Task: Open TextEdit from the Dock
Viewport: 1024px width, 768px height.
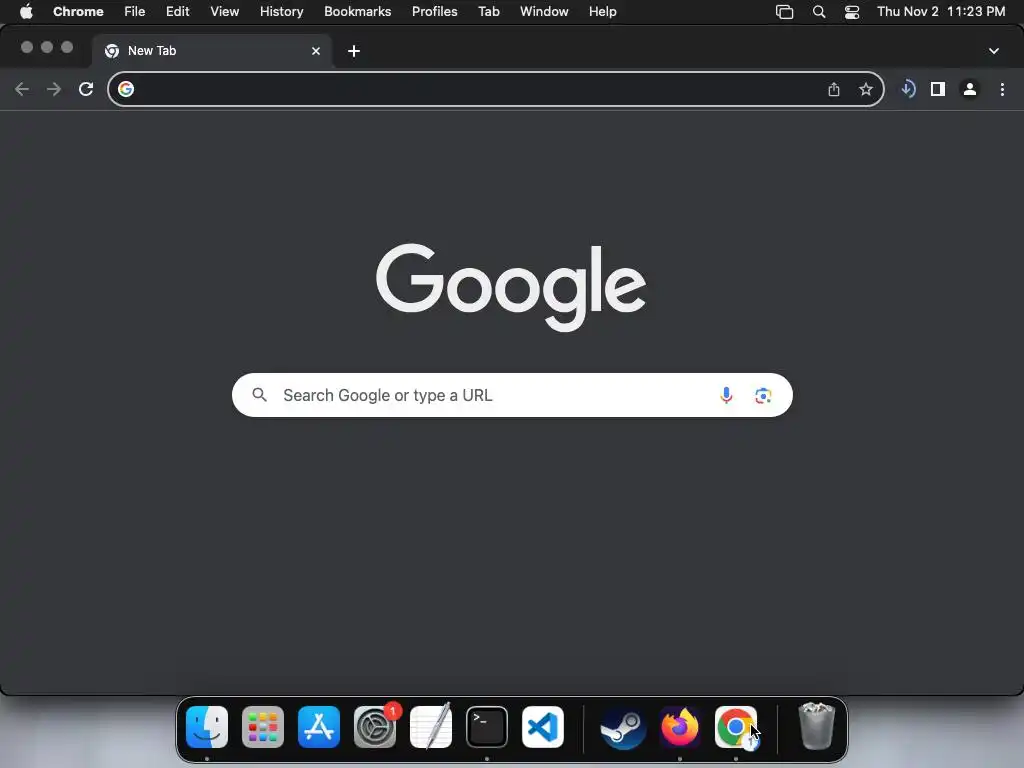Action: click(431, 727)
